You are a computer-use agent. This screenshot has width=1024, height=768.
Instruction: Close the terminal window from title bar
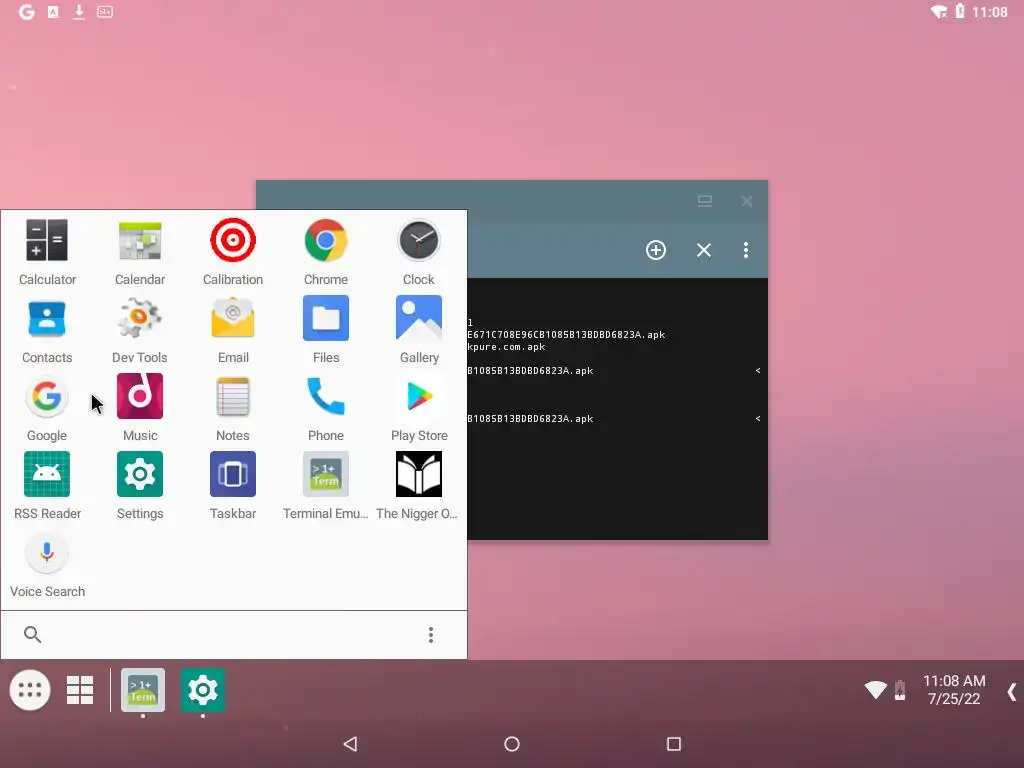point(747,201)
